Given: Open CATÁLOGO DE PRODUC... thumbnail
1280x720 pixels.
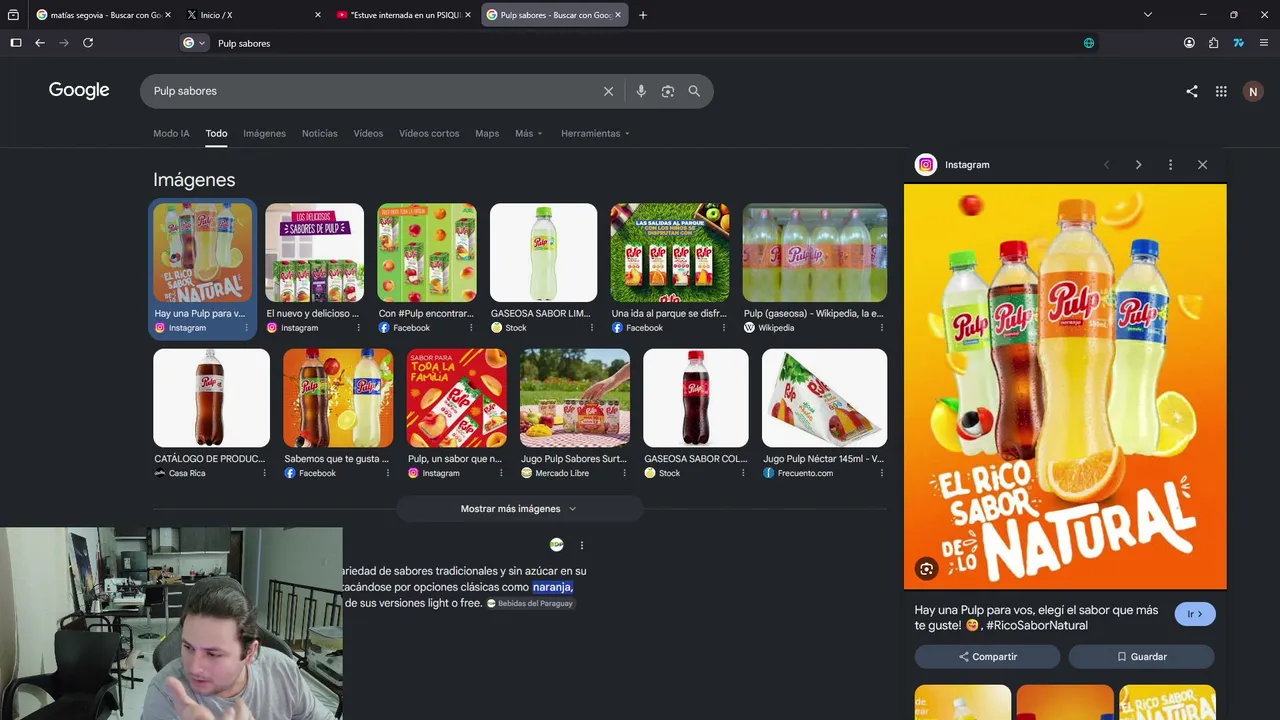Looking at the screenshot, I should click(x=211, y=398).
